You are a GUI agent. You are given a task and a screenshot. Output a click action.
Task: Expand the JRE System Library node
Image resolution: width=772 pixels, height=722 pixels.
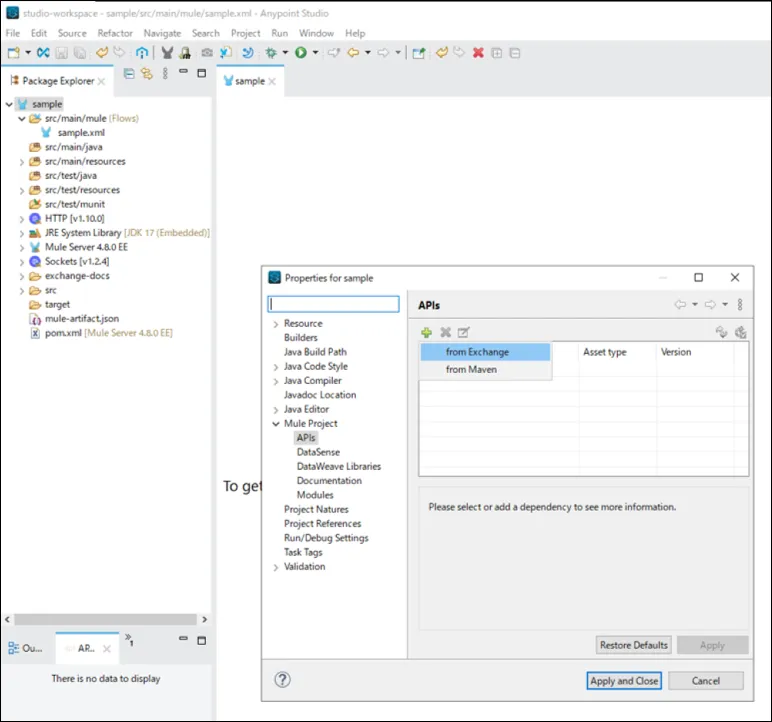(x=22, y=233)
